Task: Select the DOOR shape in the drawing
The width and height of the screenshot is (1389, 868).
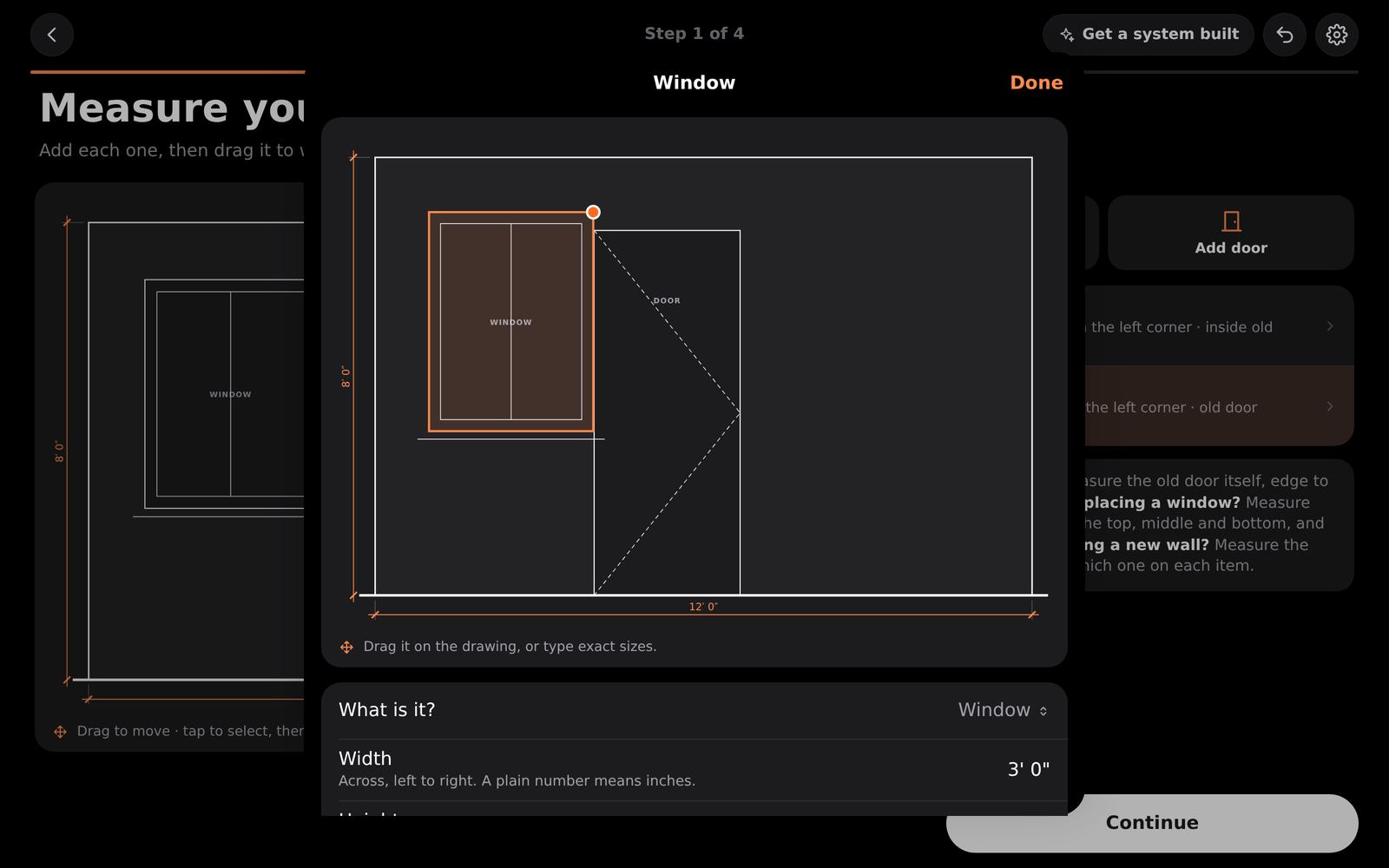Action: pos(667,412)
